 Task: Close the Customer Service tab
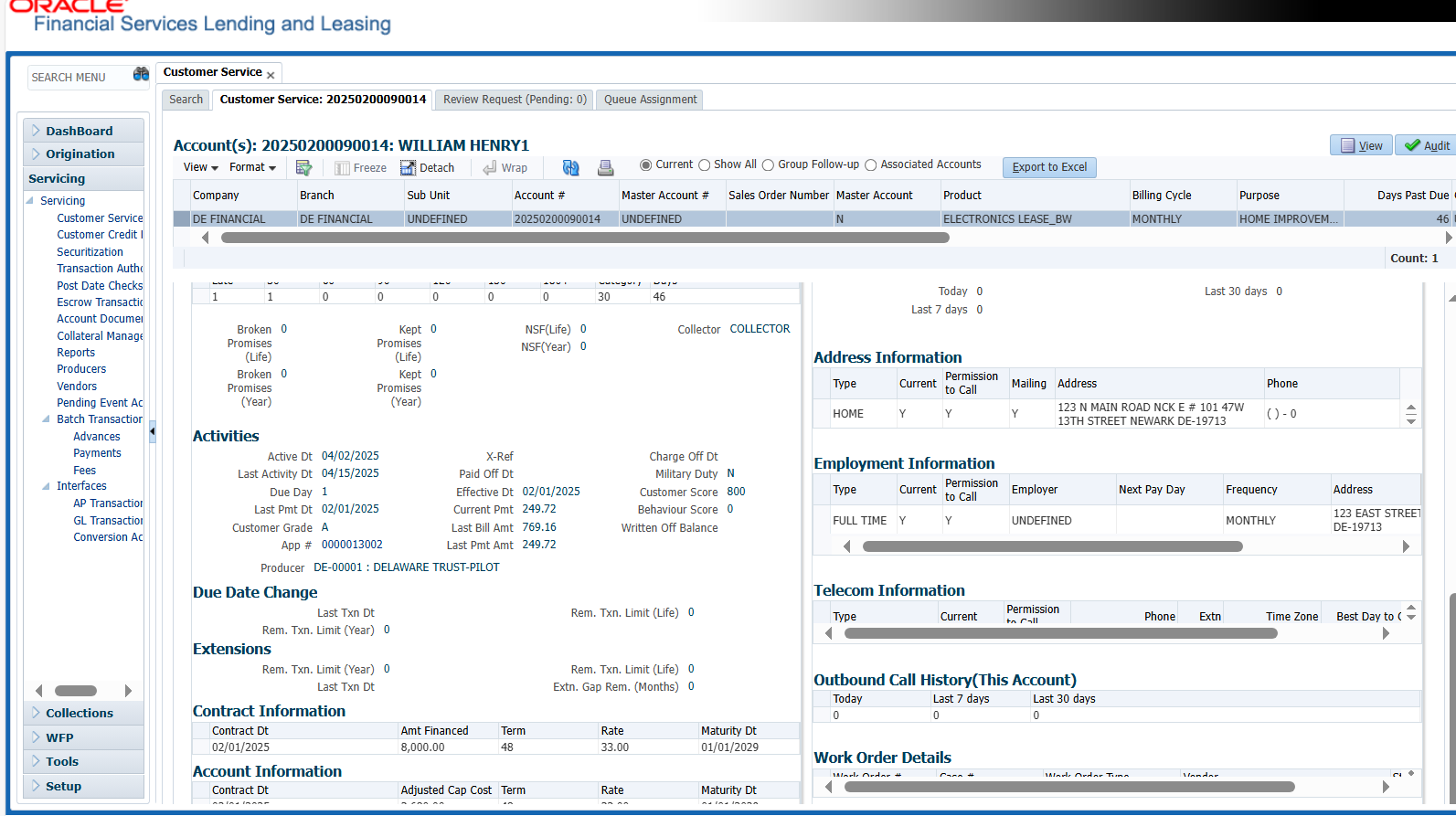(271, 76)
